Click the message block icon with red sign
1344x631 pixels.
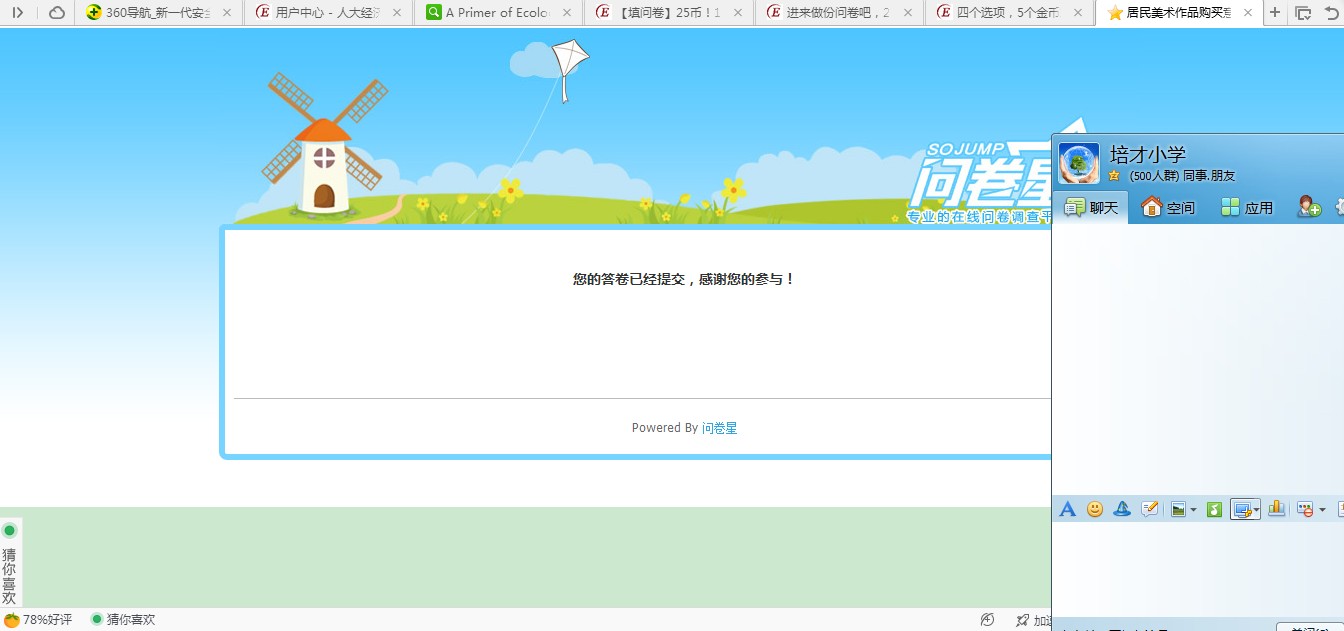(1304, 509)
